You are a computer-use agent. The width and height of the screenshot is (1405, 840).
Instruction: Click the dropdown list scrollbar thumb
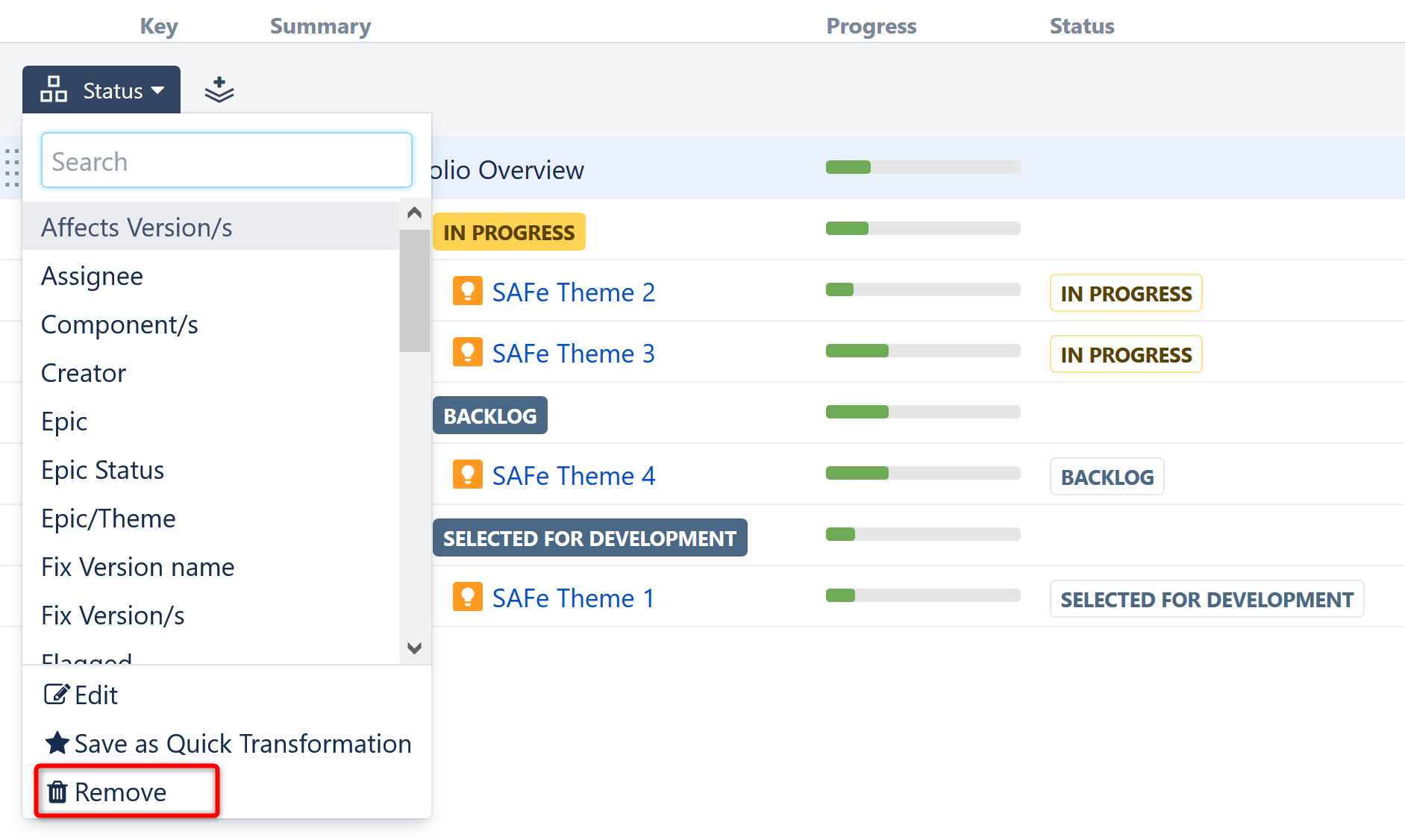(x=414, y=289)
